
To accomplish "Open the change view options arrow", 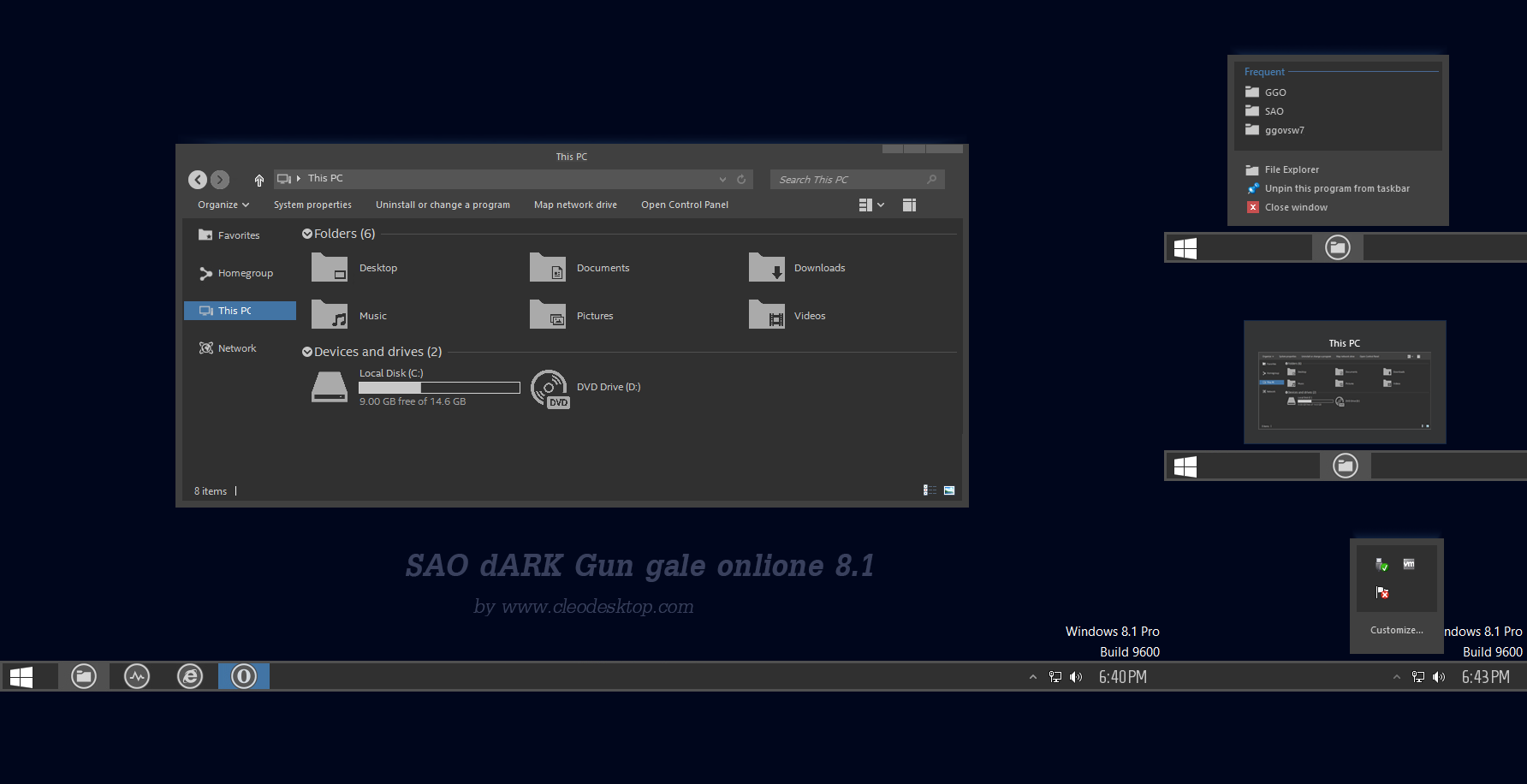I will tap(881, 205).
